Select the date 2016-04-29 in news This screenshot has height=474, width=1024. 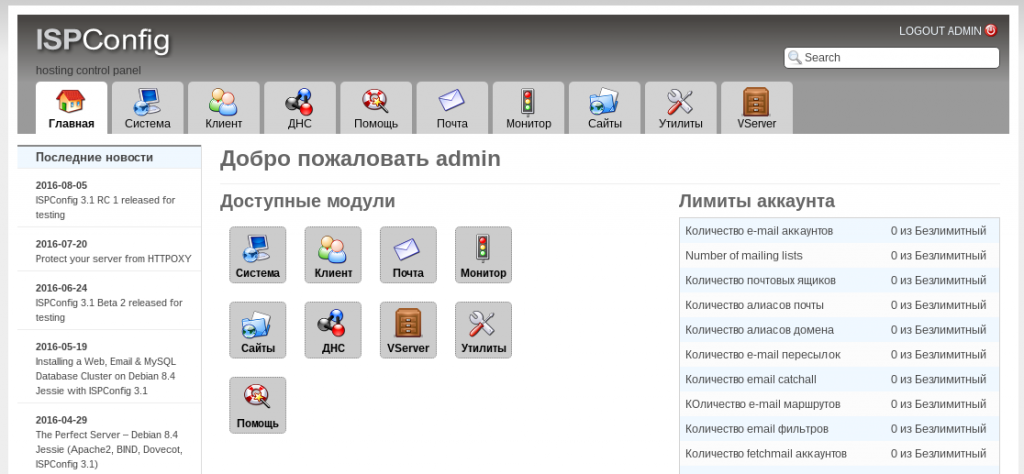point(61,420)
